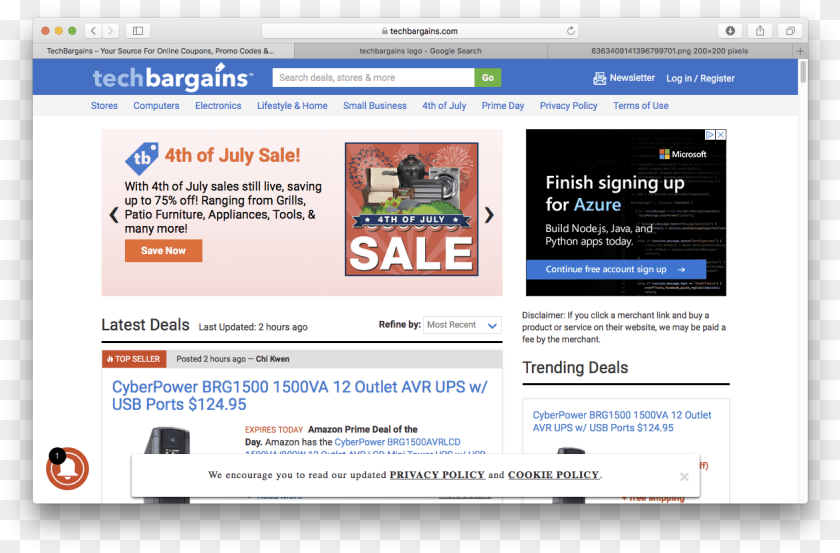Switch to techbargains logo Google Search tab
The image size is (840, 553).
[421, 51]
